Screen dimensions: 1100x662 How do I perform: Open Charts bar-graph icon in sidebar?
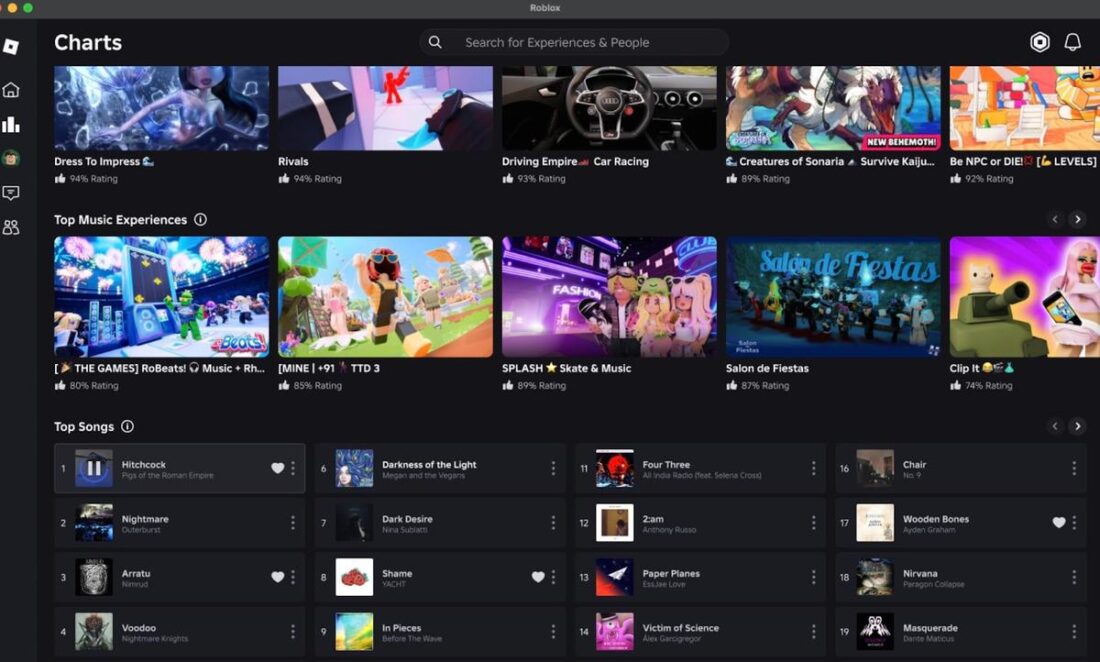click(11, 124)
